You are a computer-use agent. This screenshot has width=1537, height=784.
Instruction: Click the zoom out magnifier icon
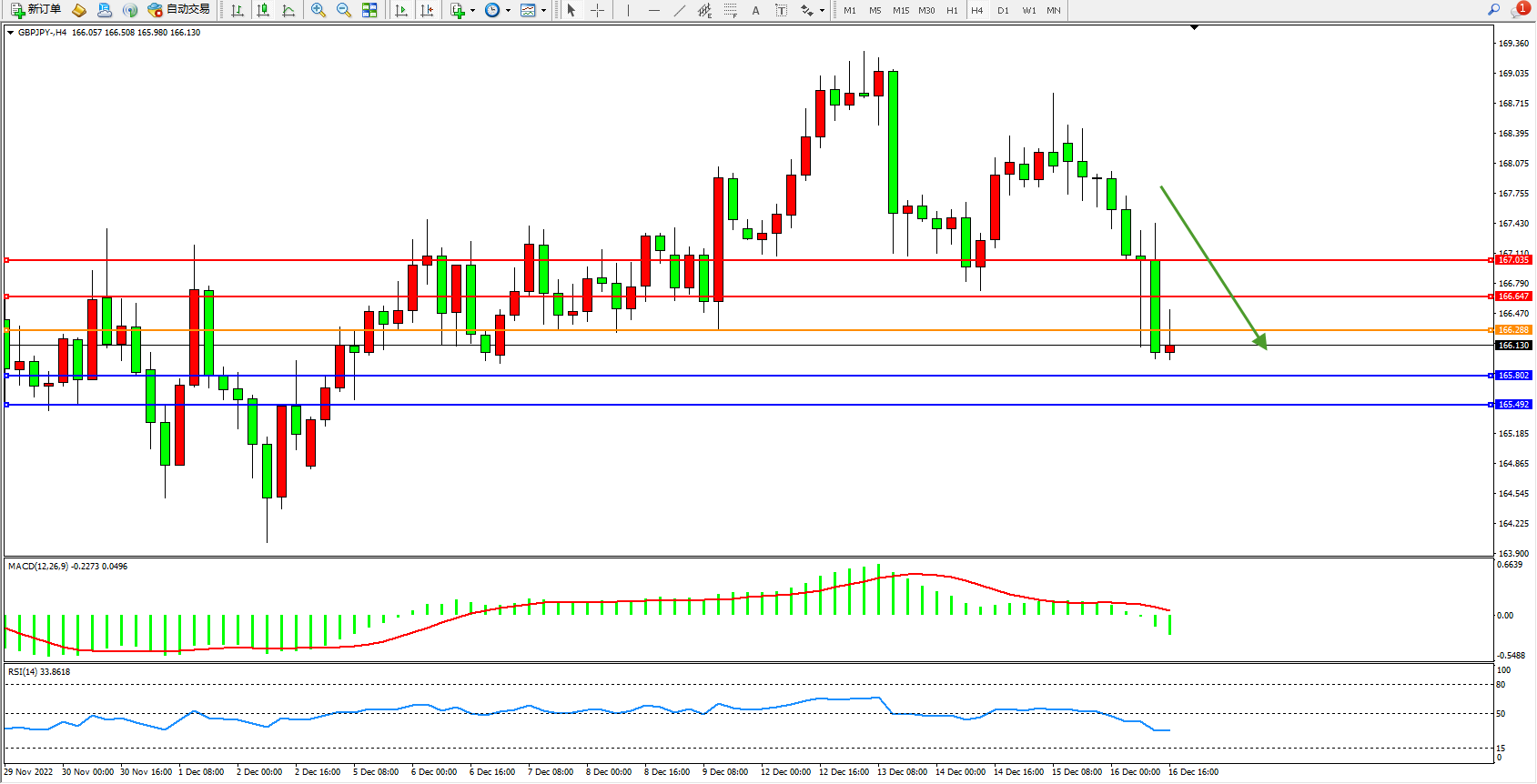click(x=343, y=10)
